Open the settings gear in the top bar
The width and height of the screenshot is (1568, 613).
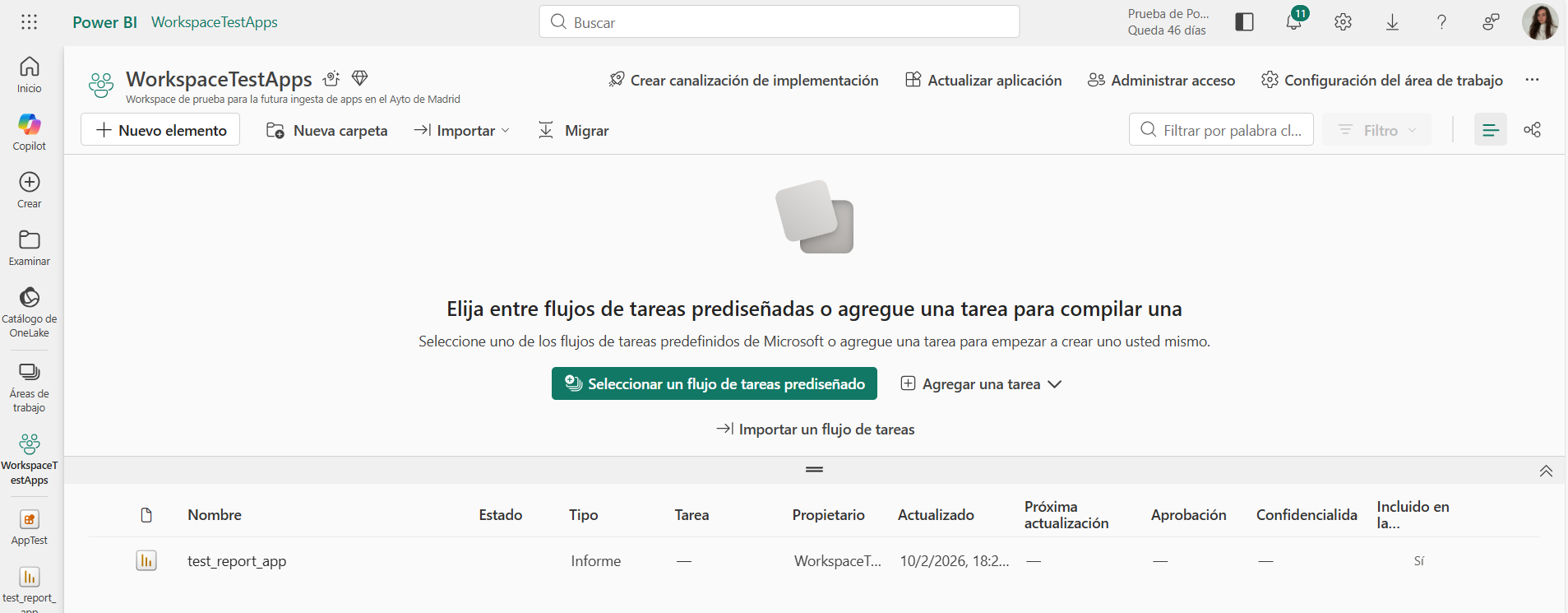point(1343,22)
